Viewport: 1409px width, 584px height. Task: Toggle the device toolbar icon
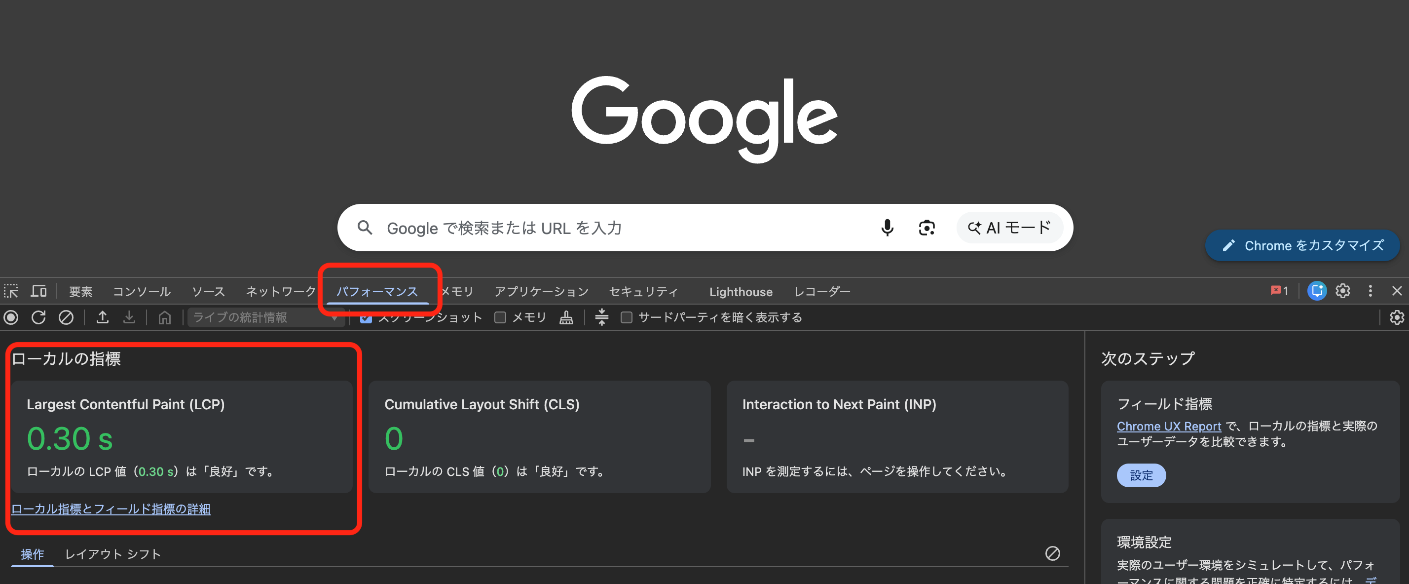[x=38, y=290]
